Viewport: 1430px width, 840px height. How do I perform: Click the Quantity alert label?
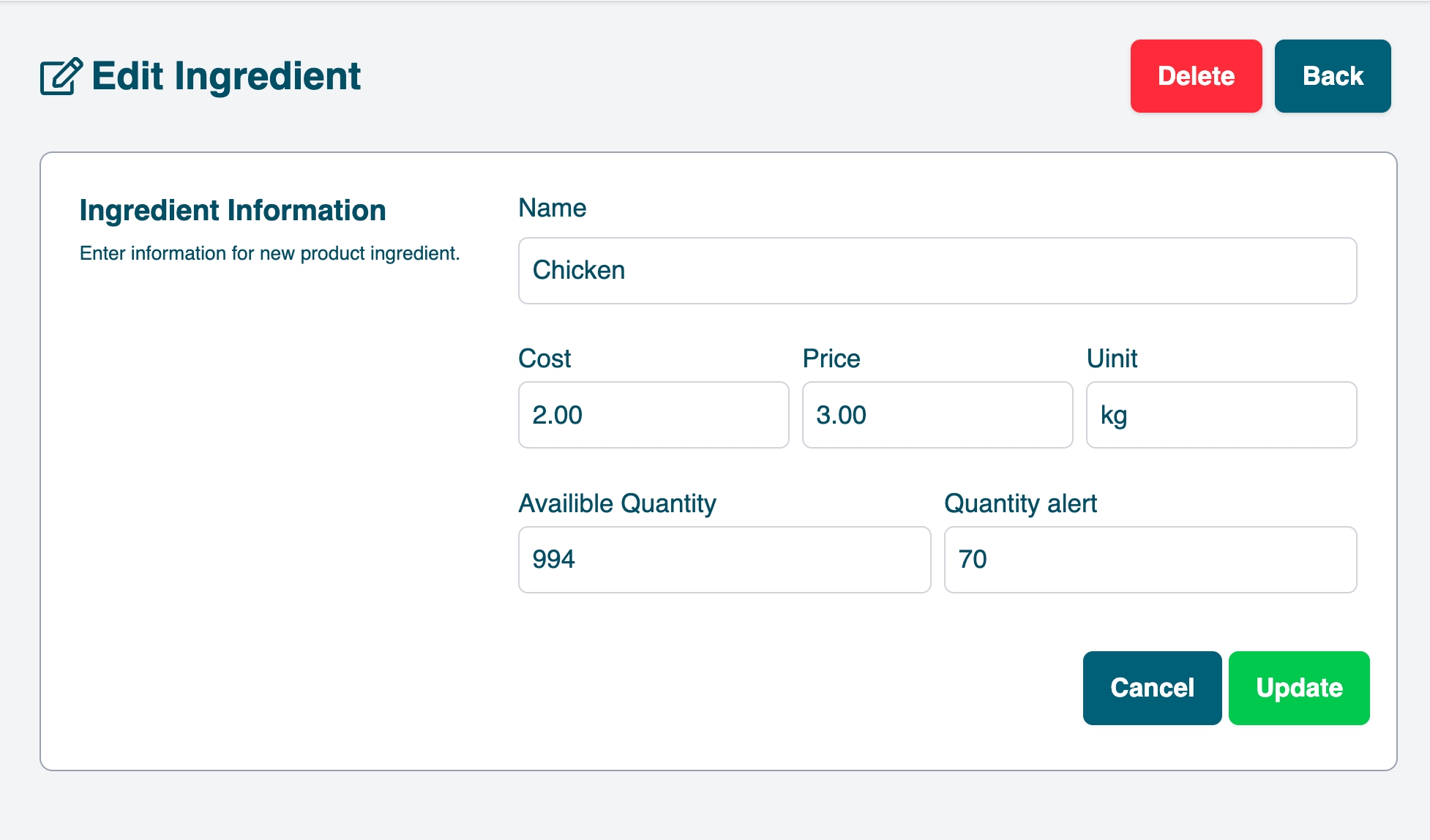click(x=1020, y=503)
